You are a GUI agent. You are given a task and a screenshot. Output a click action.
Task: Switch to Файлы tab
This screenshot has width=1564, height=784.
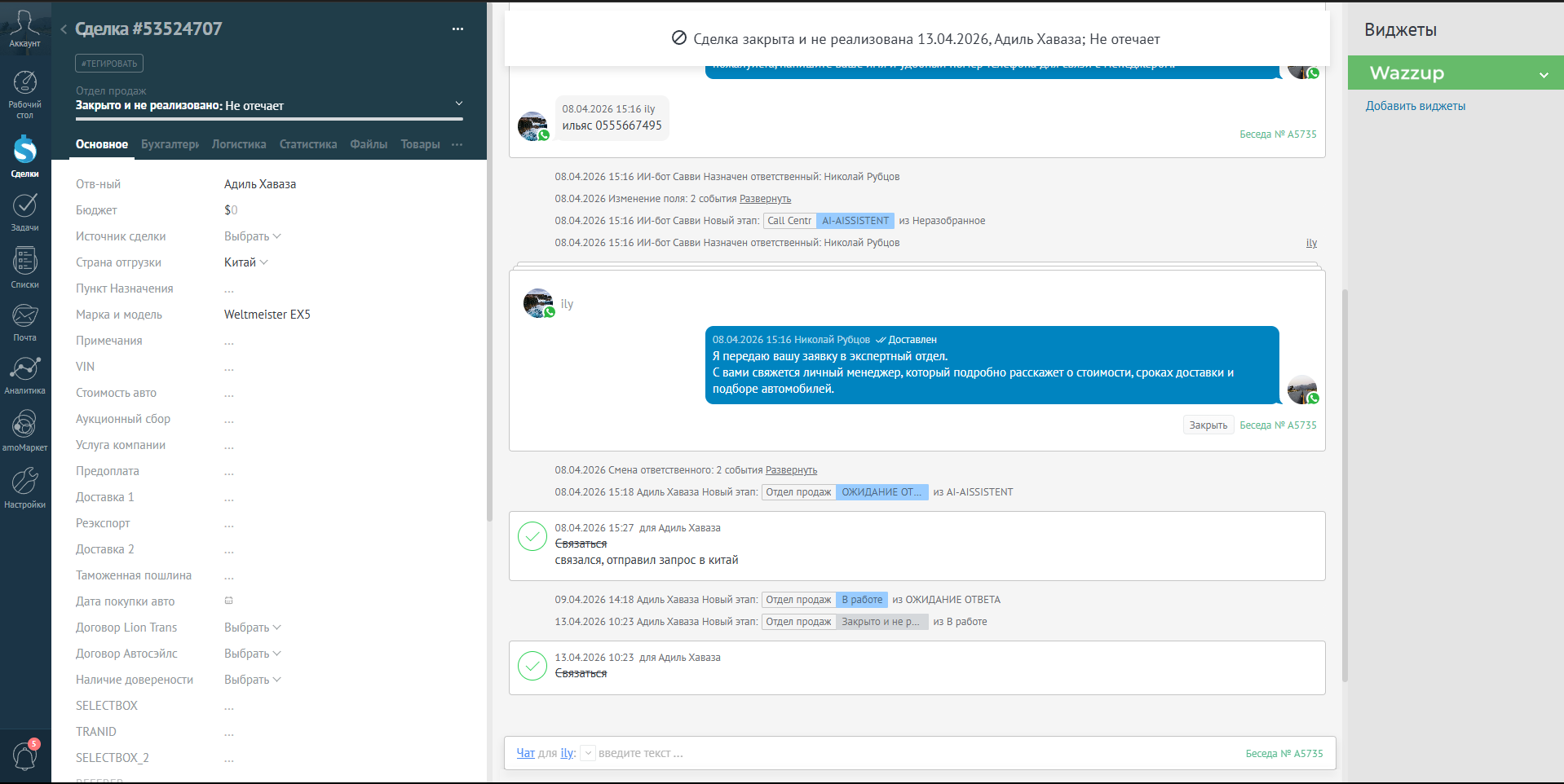(369, 144)
